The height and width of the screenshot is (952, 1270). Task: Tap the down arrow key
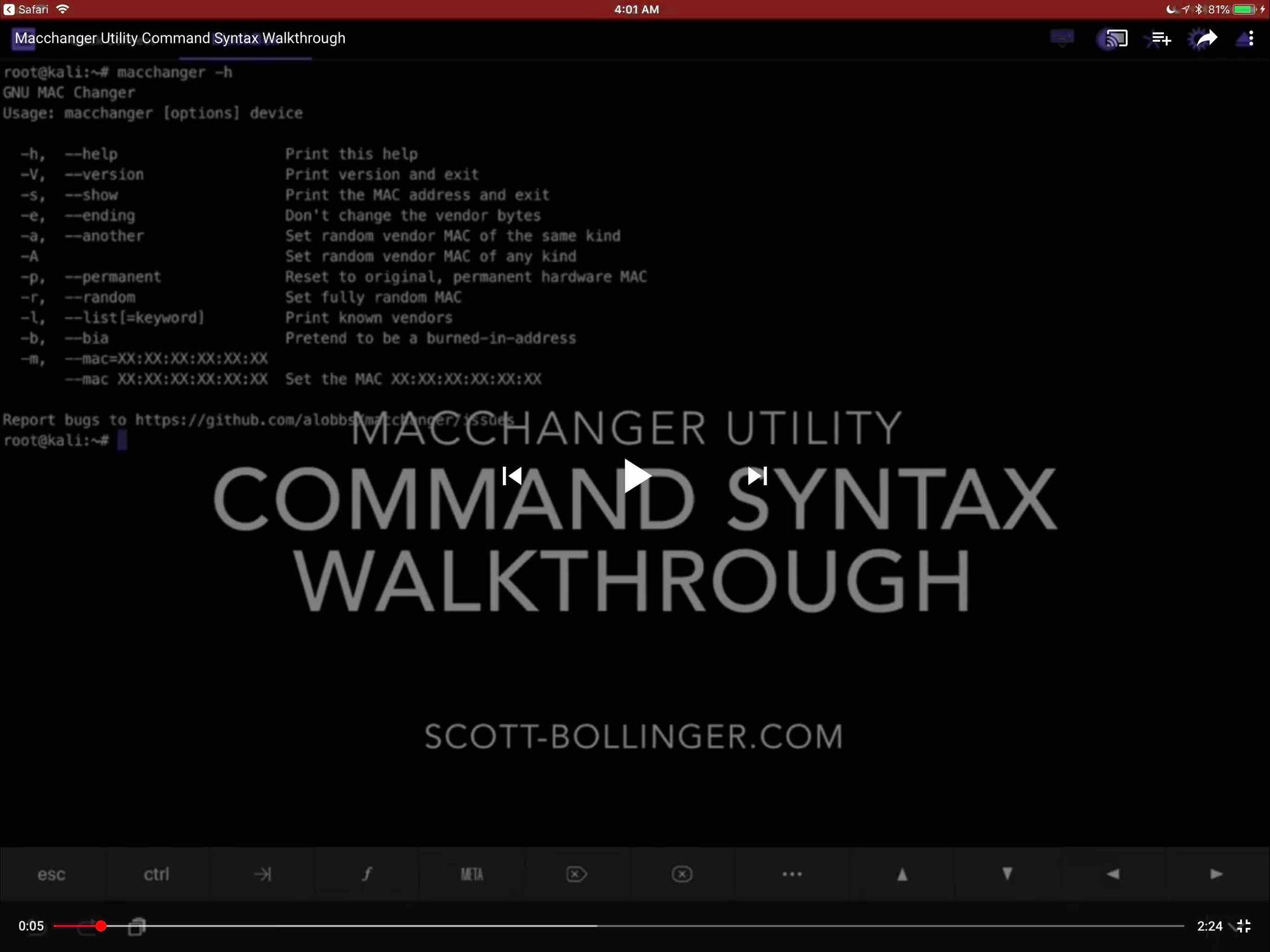tap(1007, 875)
